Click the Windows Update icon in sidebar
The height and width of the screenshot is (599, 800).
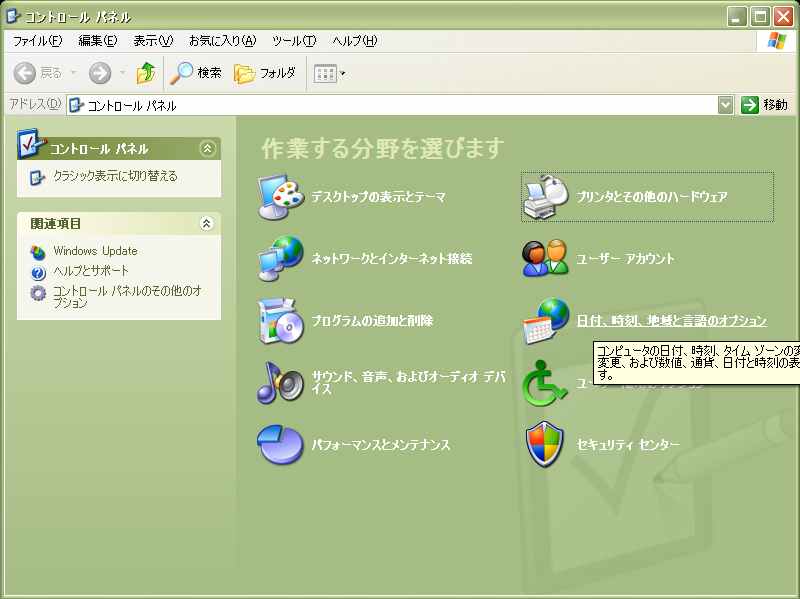[38, 252]
